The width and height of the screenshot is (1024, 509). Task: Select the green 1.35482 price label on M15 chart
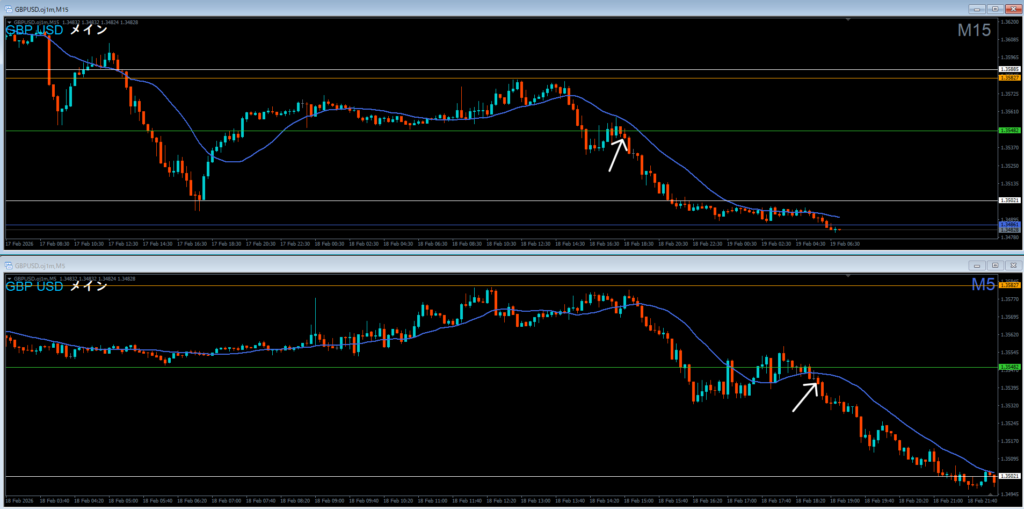1010,130
